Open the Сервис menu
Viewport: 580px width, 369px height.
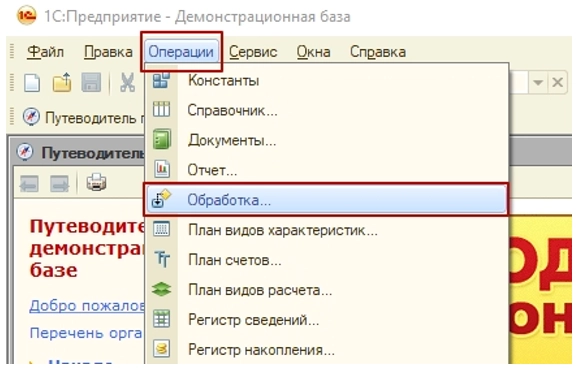[253, 52]
